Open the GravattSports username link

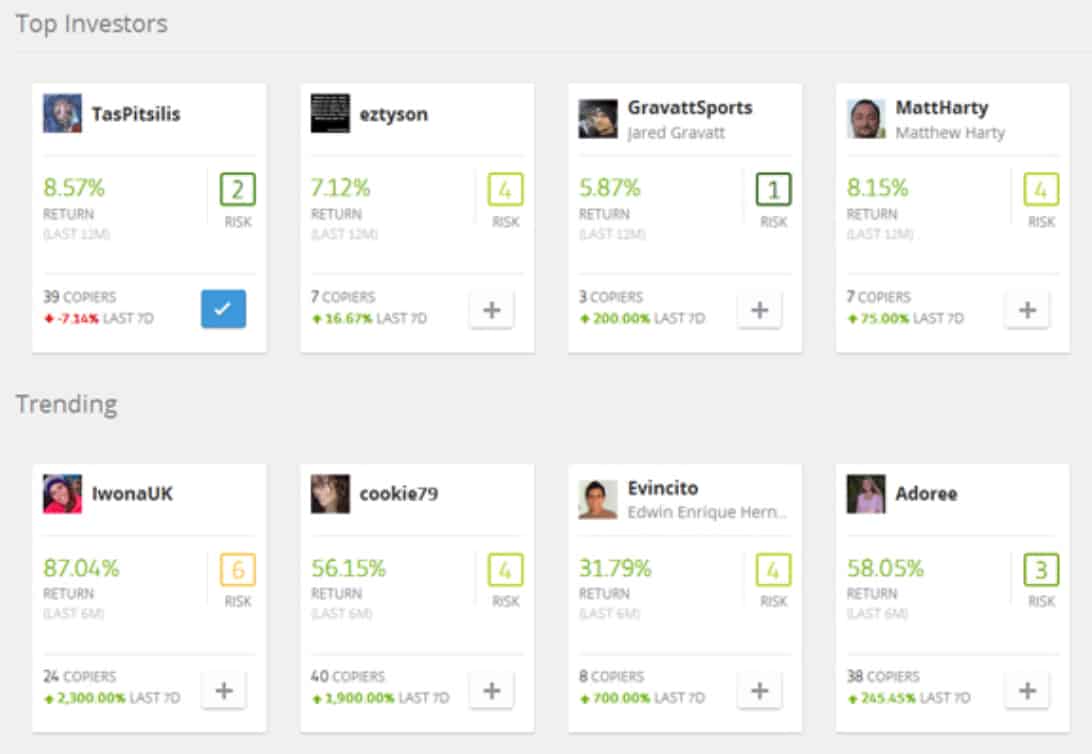[689, 107]
